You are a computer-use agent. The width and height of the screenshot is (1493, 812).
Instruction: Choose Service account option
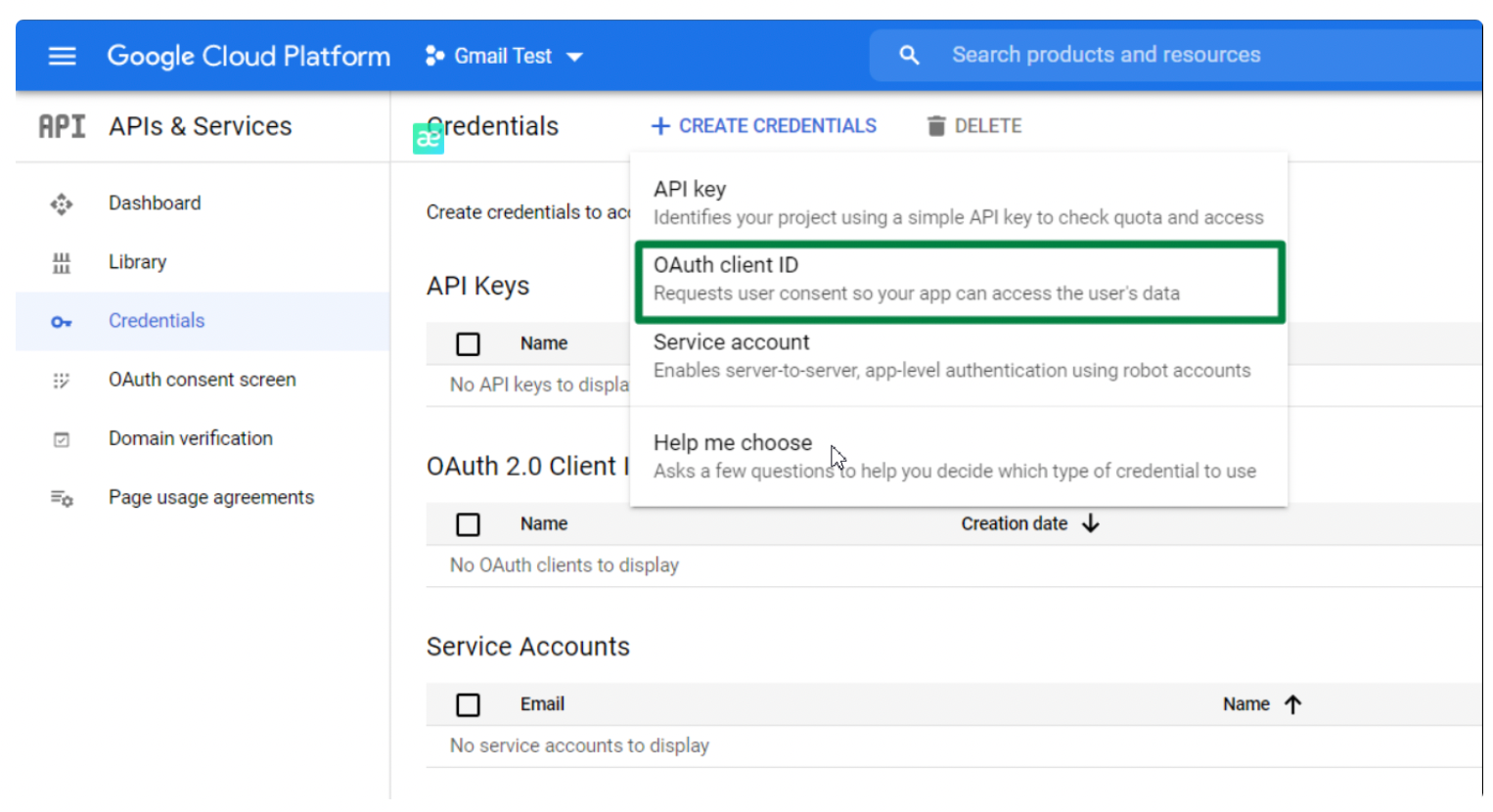(x=959, y=356)
